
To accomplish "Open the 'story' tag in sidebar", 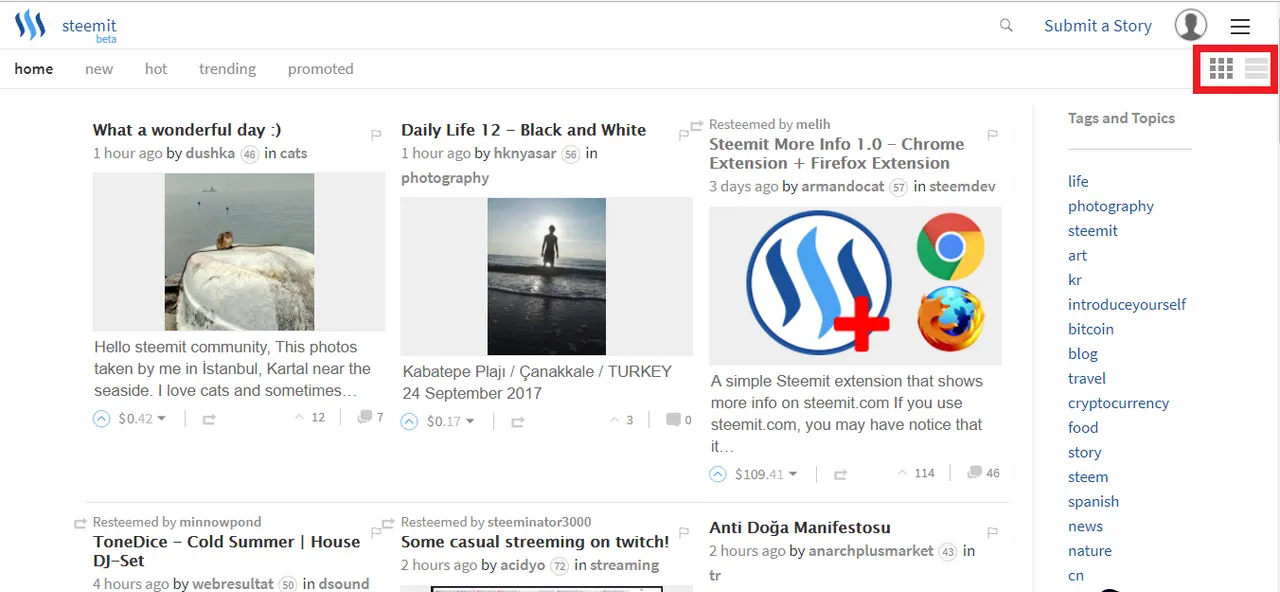I will (x=1085, y=452).
